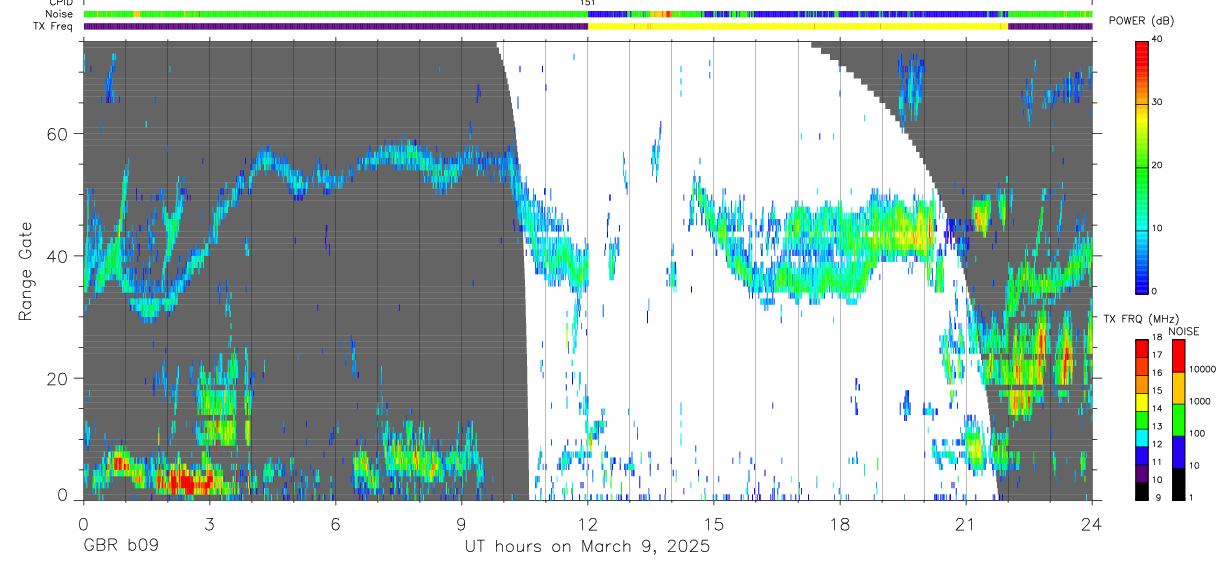Click the hour tick label '24' on time axis
Image resolution: width=1228 pixels, height=567 pixels.
click(x=1091, y=525)
